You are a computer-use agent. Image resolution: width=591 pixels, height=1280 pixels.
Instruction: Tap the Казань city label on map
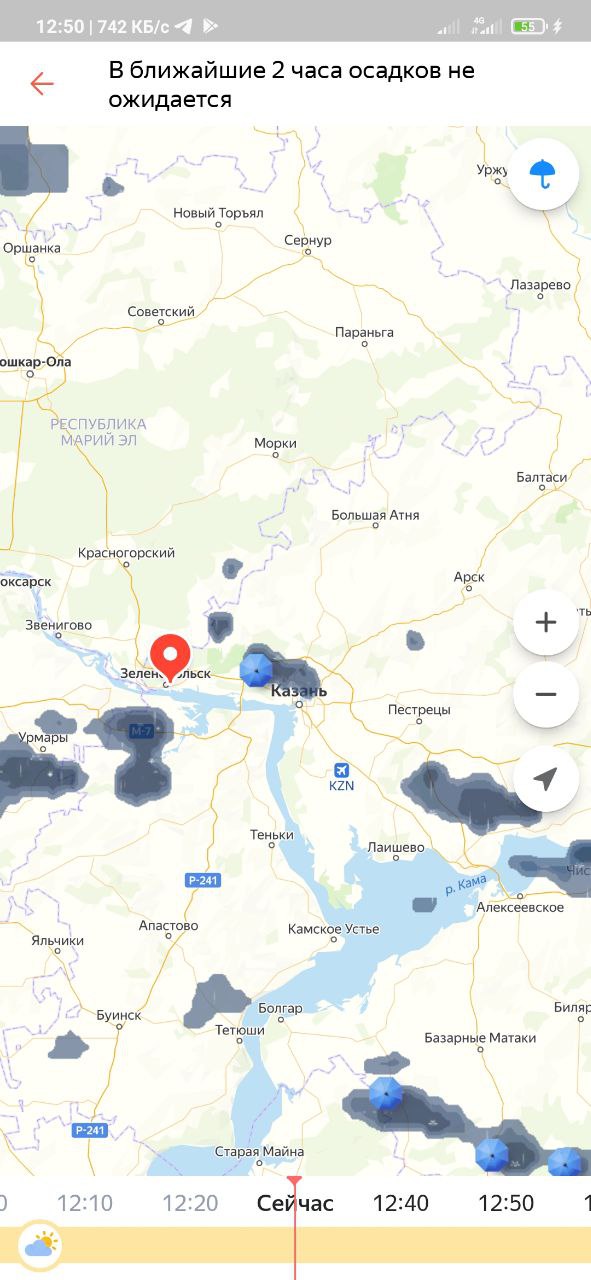(x=299, y=691)
